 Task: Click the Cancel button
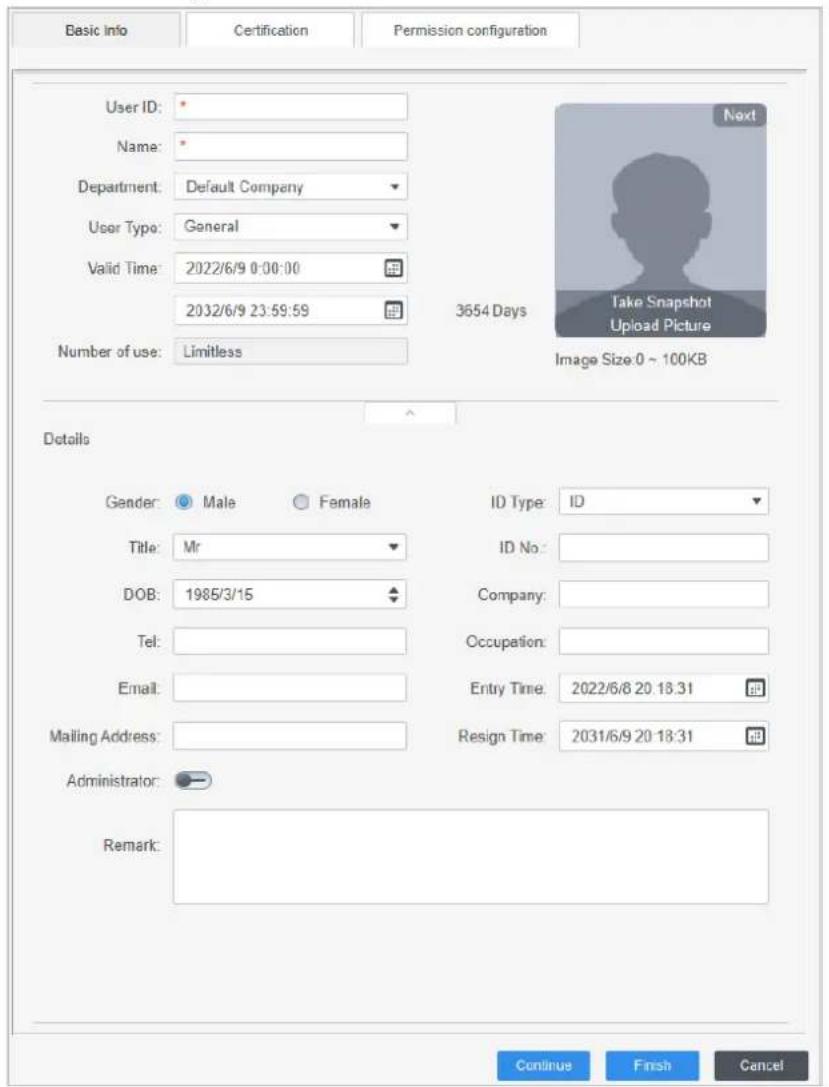pos(761,1066)
